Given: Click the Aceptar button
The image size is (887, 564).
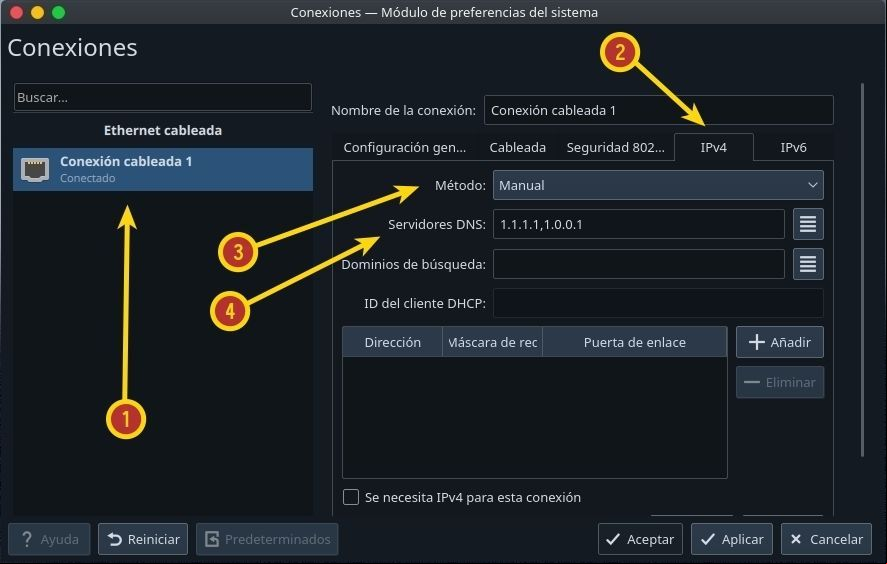Looking at the screenshot, I should pos(640,539).
